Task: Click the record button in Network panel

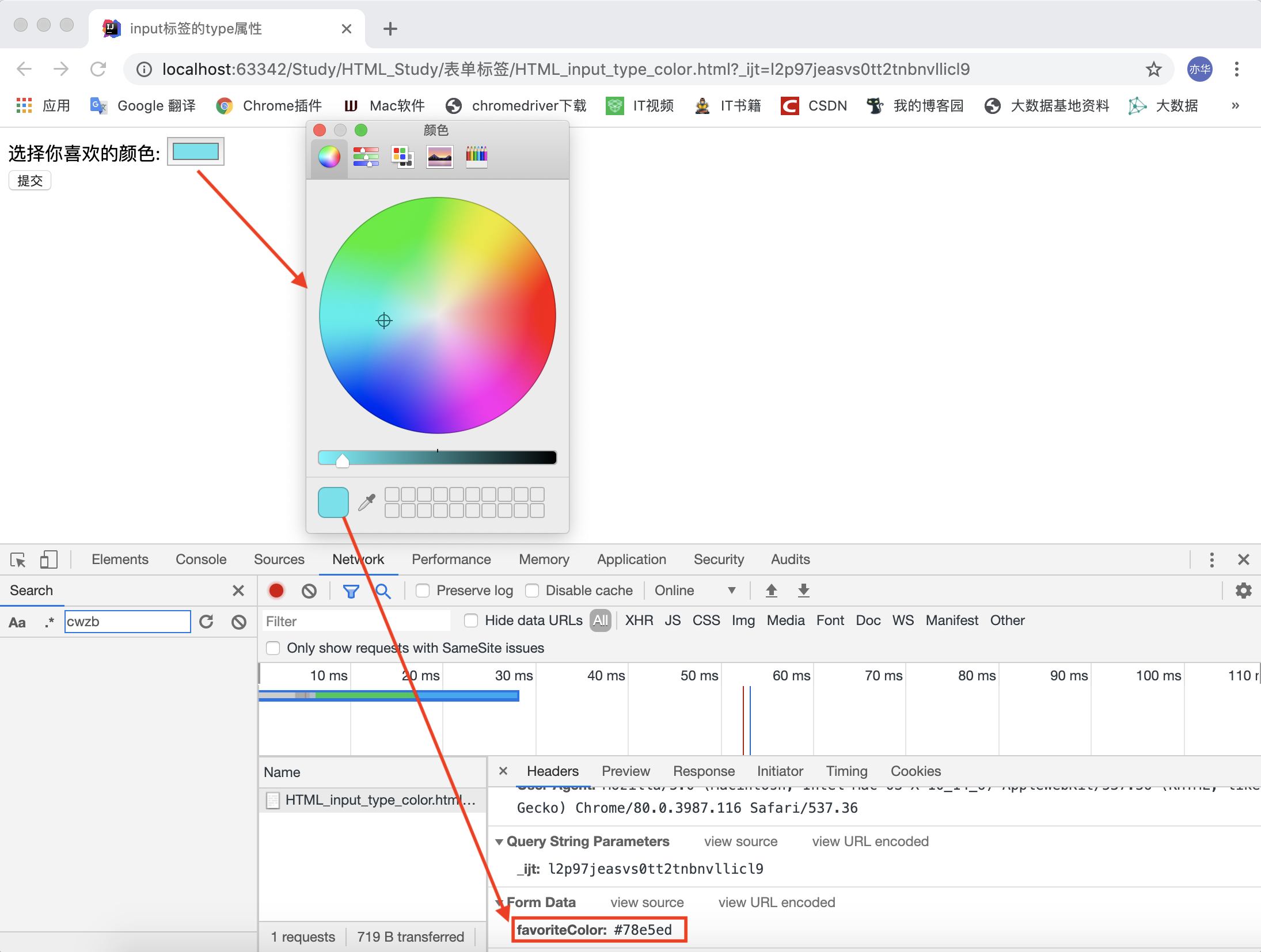Action: coord(278,592)
